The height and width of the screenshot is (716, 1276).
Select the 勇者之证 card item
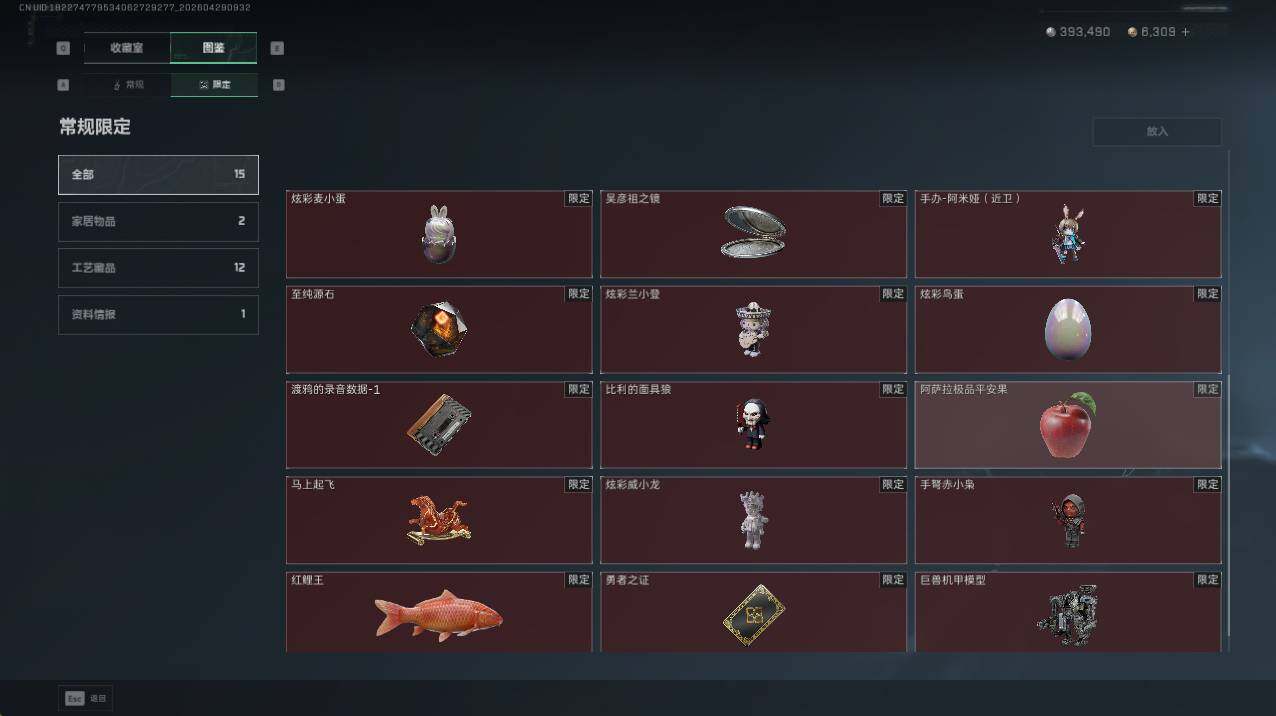753,612
